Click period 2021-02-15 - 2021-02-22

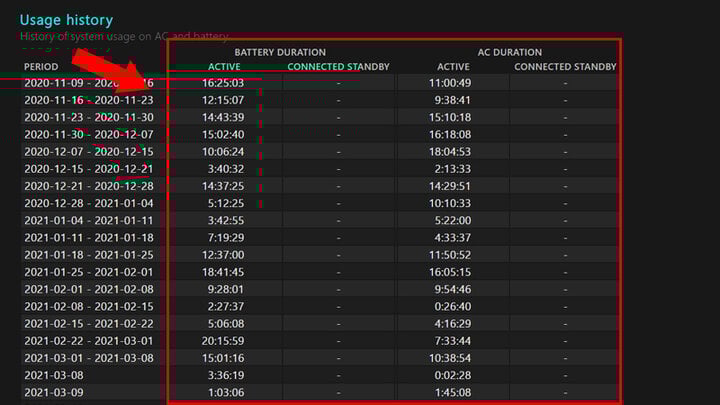pos(89,324)
